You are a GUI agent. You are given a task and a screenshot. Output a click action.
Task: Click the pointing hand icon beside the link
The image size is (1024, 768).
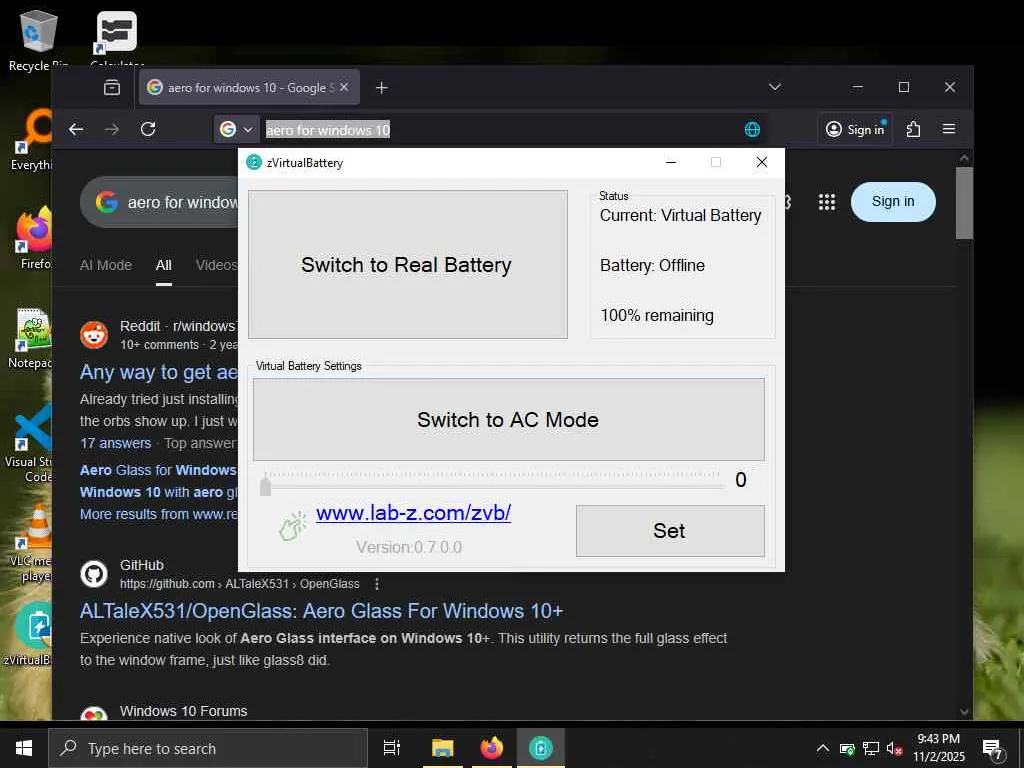293,526
